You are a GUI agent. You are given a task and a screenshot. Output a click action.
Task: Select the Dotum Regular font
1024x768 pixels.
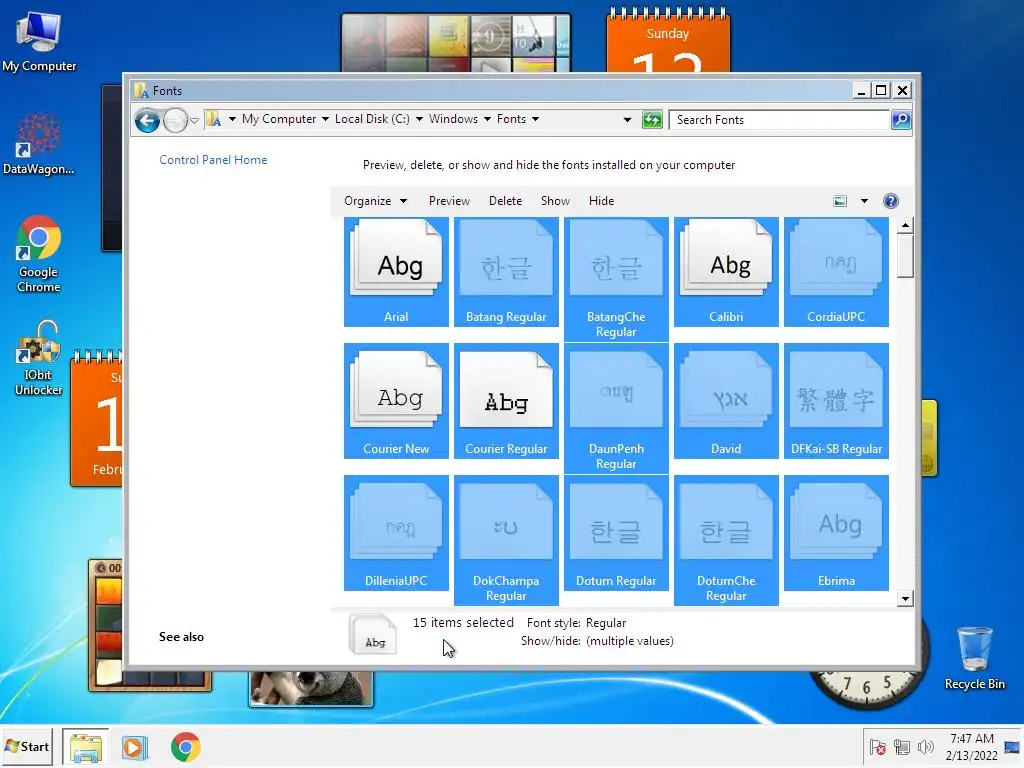pyautogui.click(x=616, y=533)
